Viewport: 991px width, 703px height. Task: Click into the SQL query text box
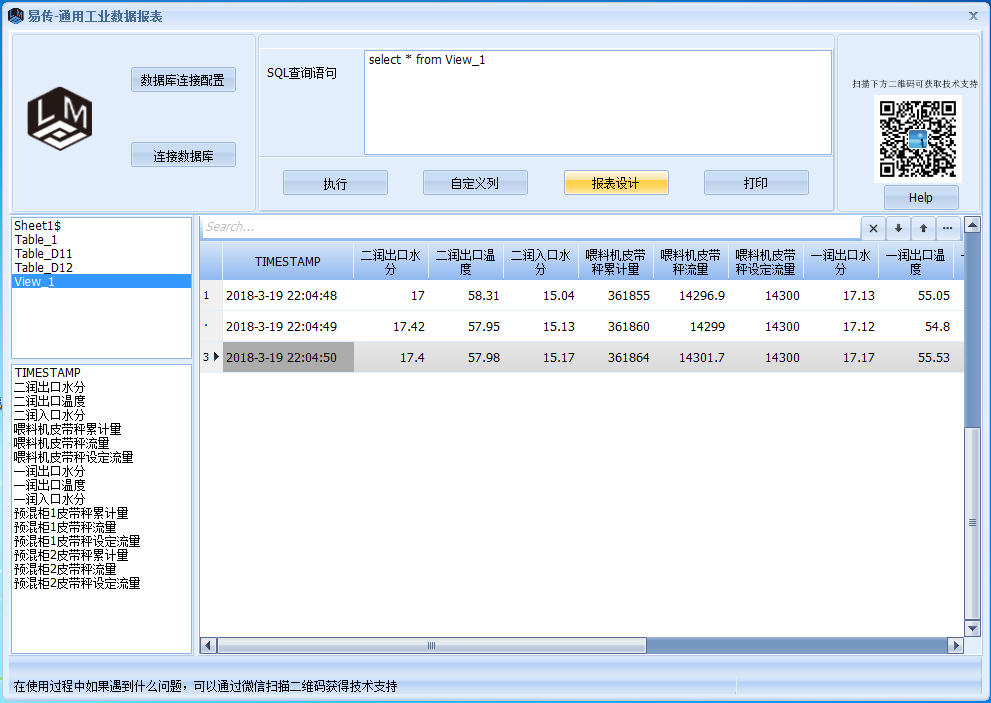[597, 102]
